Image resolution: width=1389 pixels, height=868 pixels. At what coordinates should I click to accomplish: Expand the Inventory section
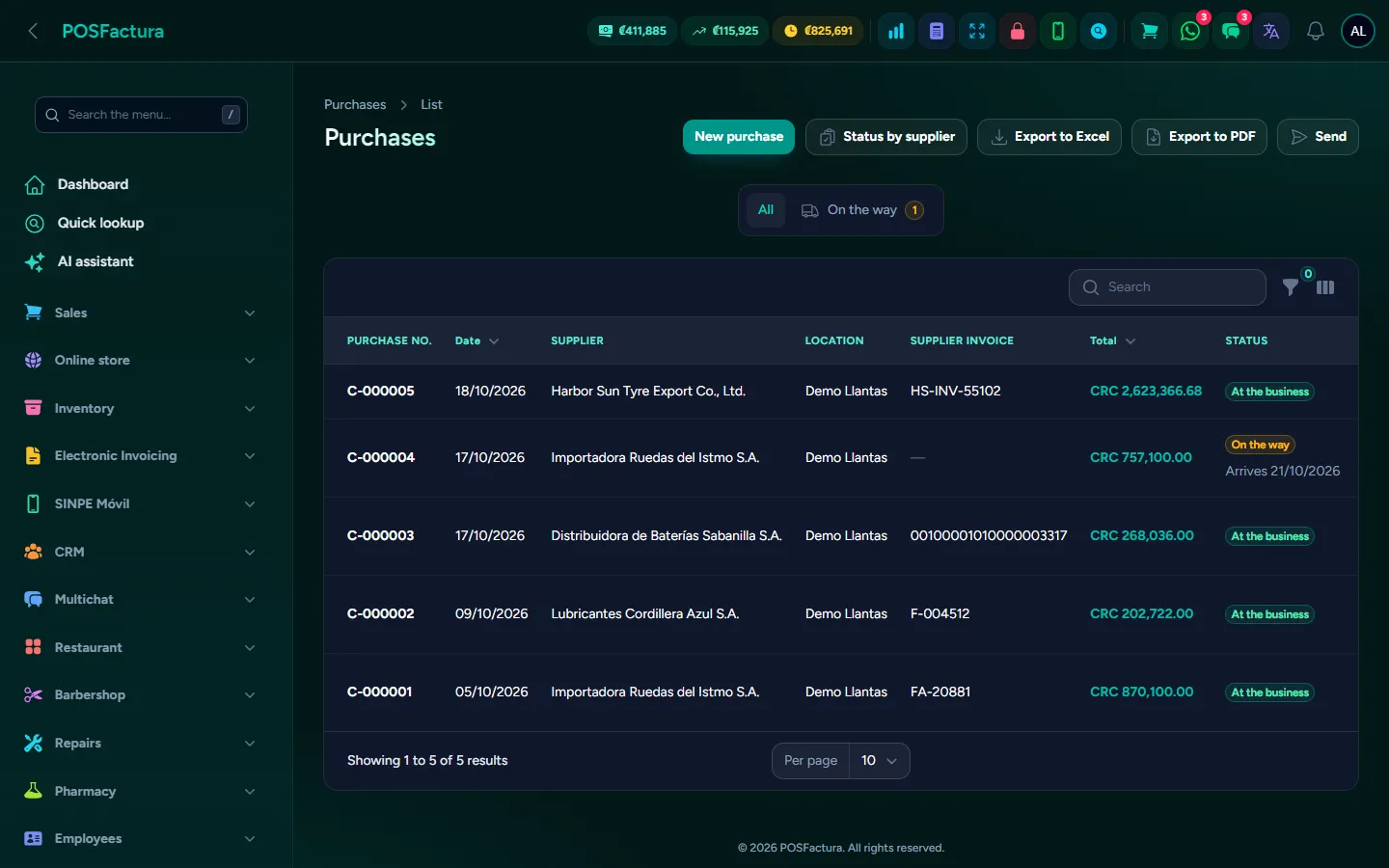(141, 408)
